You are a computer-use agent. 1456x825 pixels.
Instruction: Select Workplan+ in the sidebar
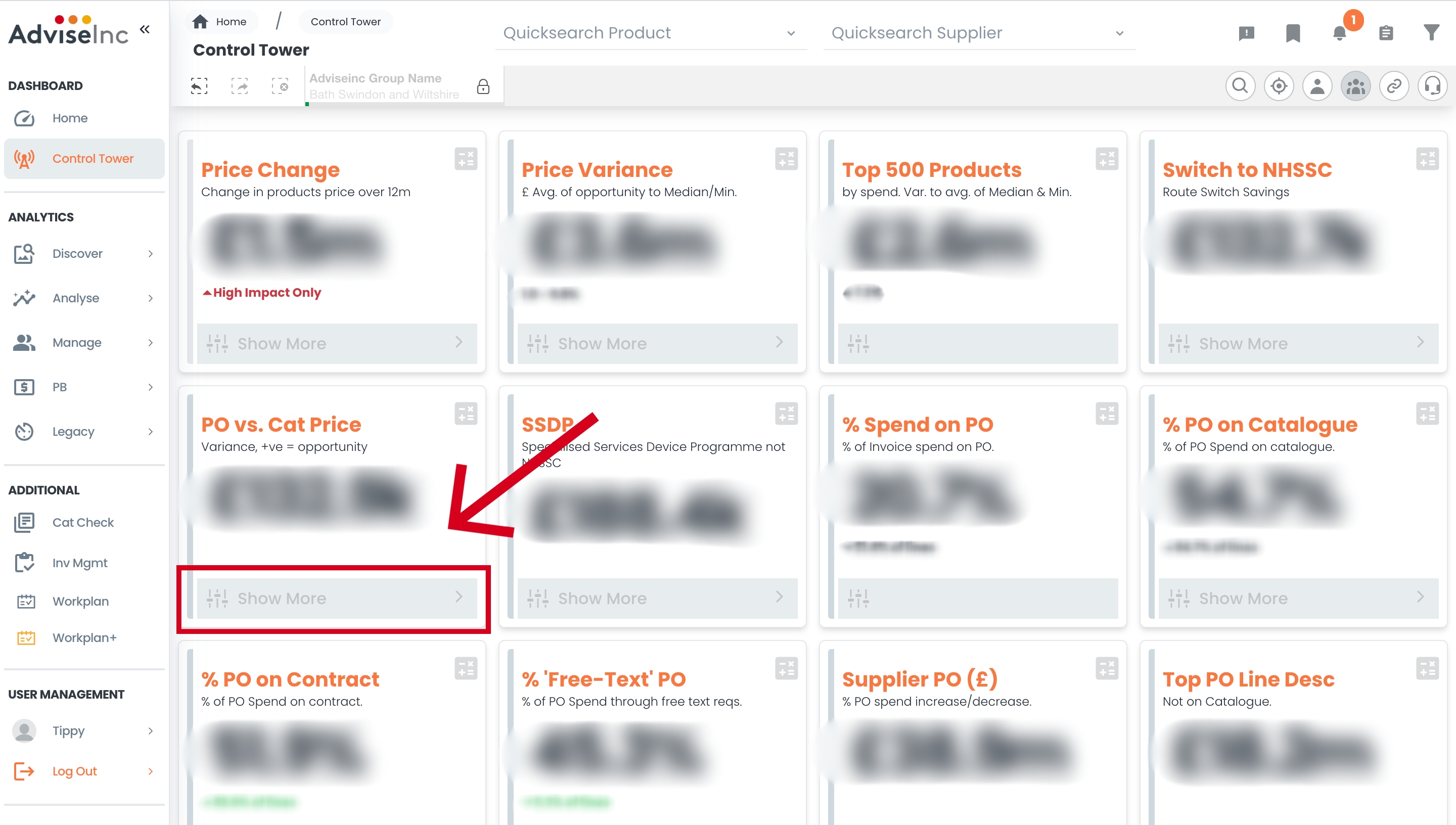(x=84, y=637)
